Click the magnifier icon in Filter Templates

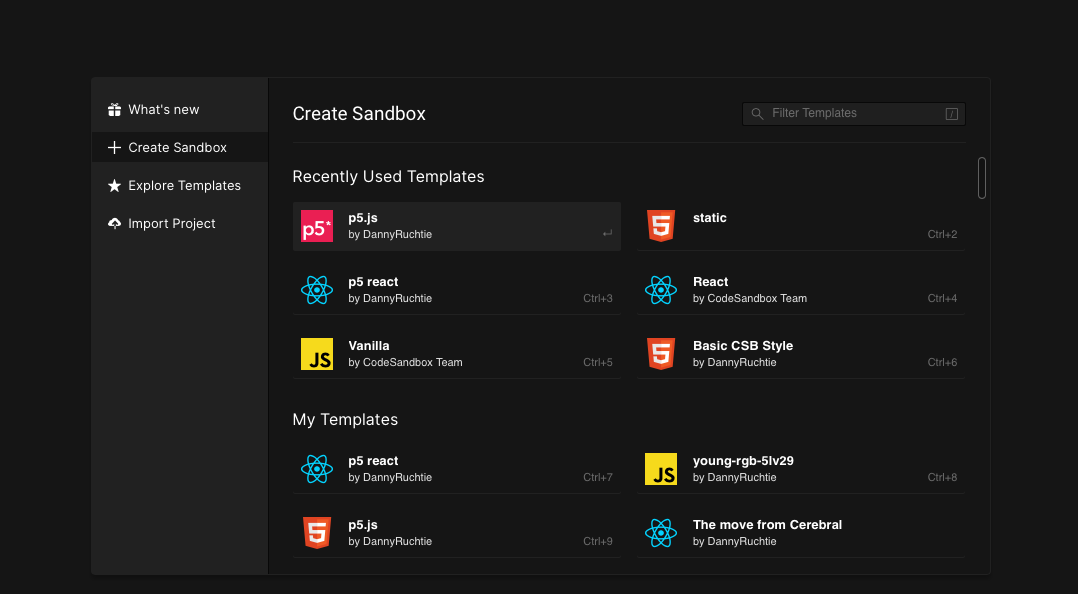757,113
